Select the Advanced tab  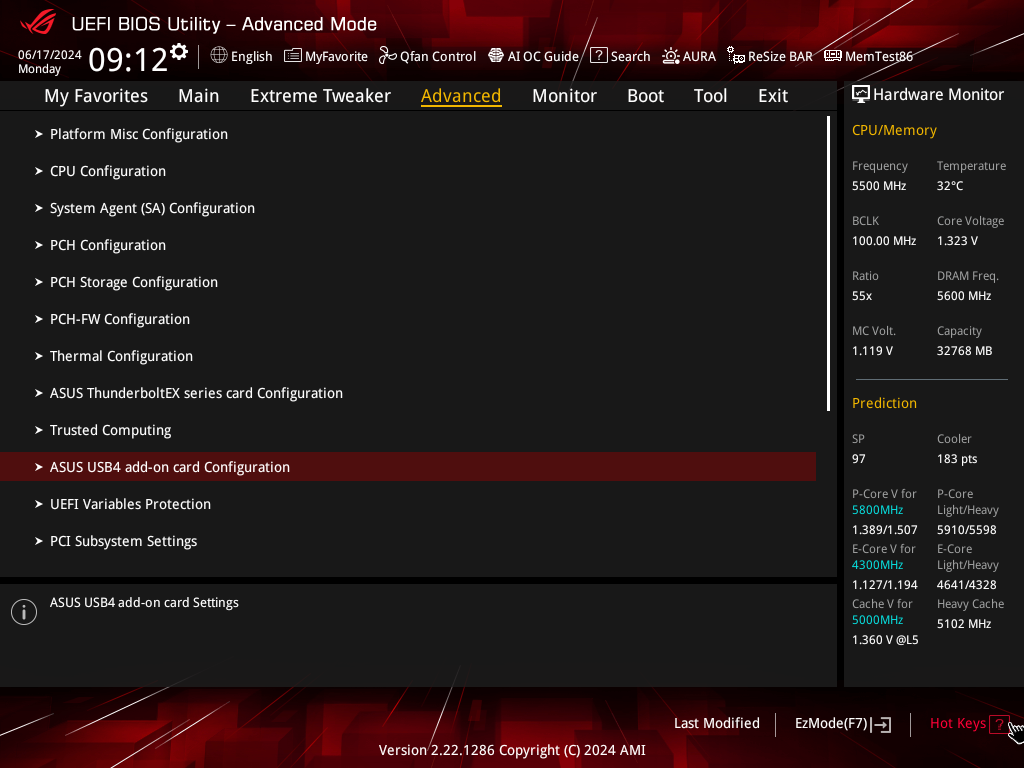point(461,96)
